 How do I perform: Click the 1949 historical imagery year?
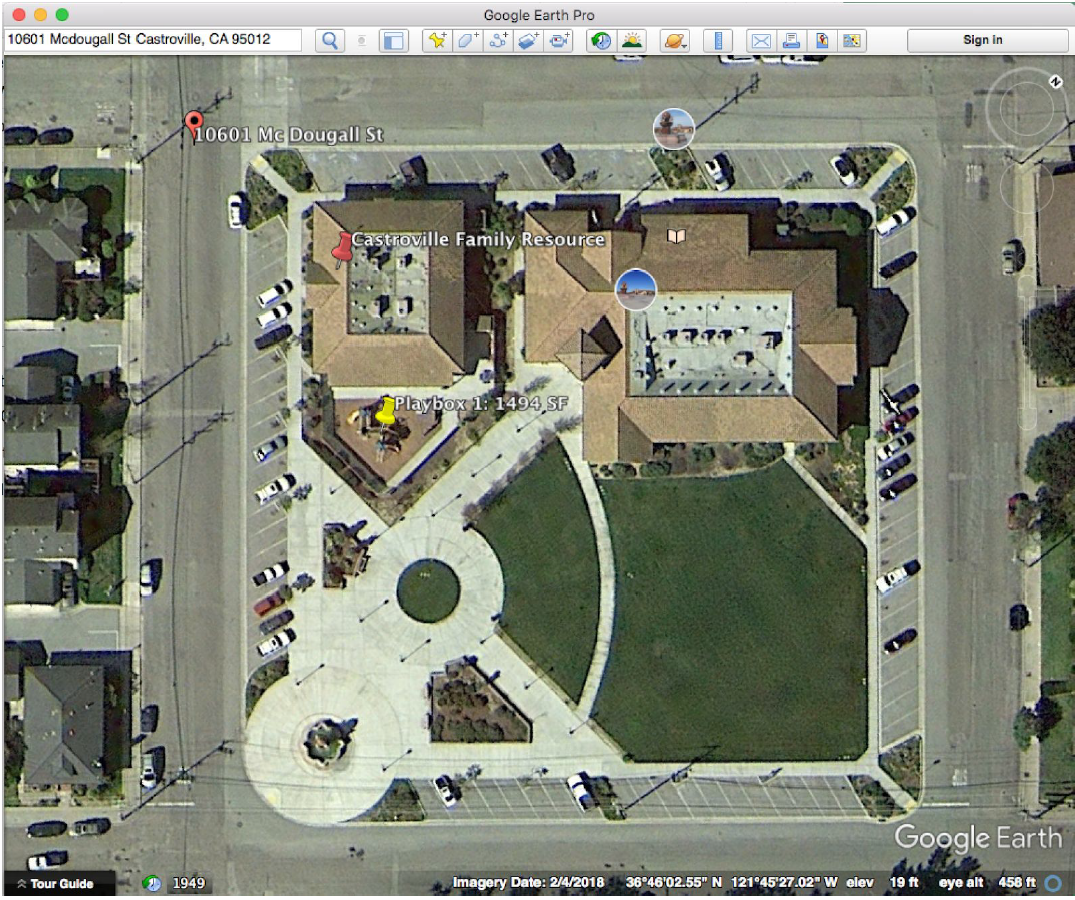tap(188, 884)
